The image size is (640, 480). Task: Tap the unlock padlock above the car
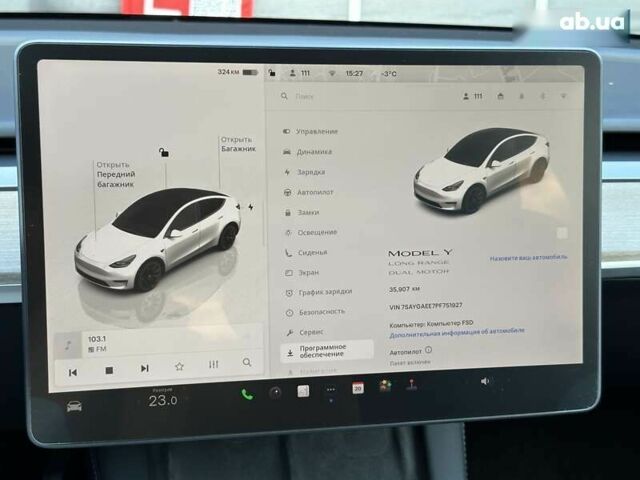point(164,153)
